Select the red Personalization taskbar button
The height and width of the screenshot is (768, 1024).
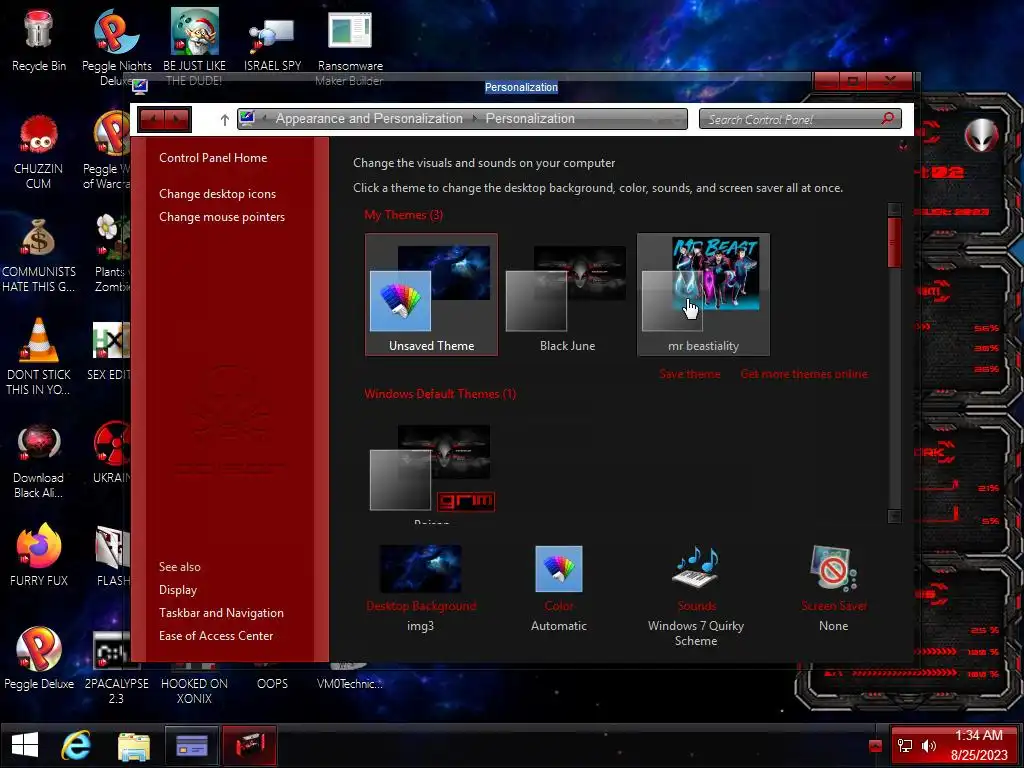click(249, 745)
